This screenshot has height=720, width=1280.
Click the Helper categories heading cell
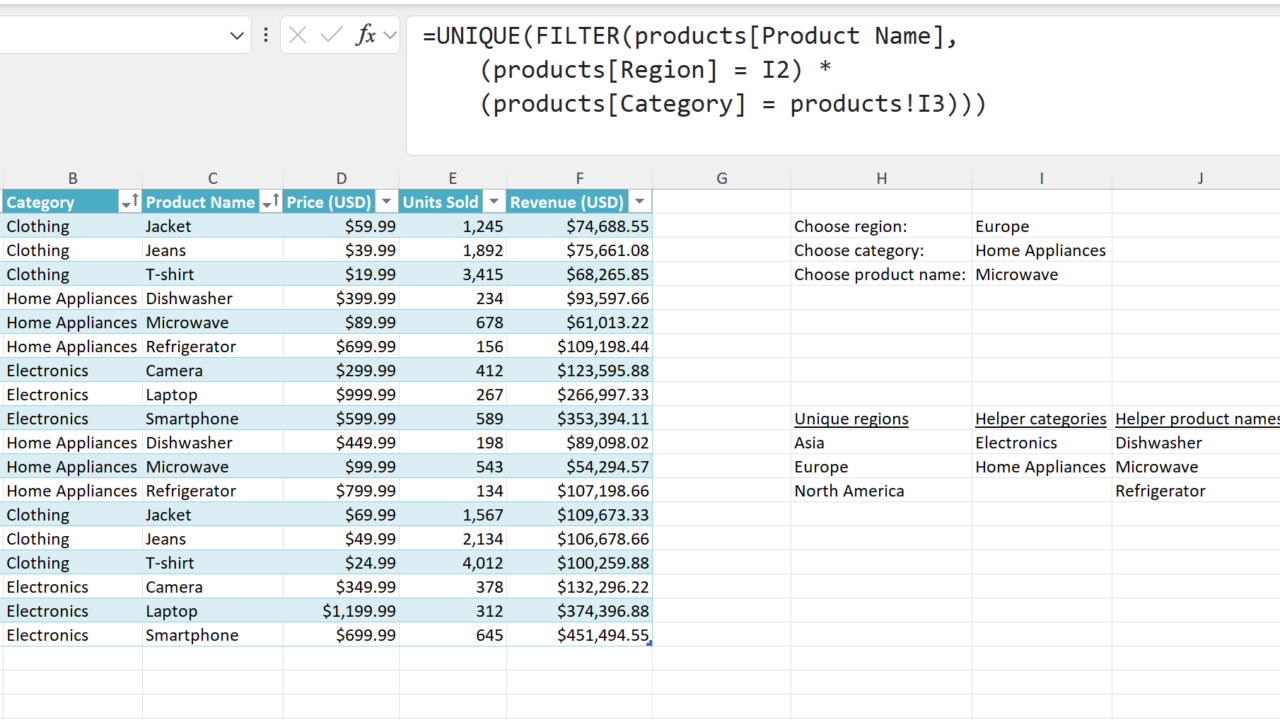[x=1040, y=419]
